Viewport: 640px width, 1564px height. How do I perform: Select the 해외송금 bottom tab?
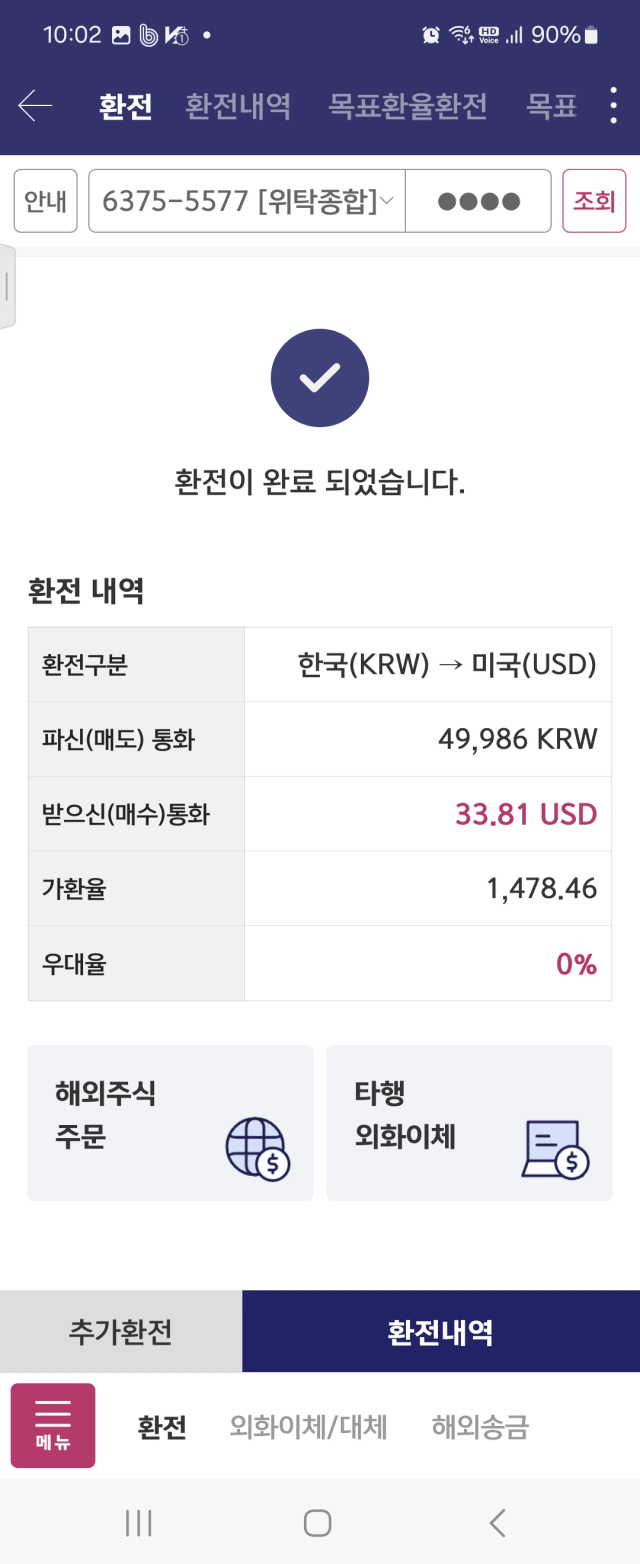(x=480, y=1426)
